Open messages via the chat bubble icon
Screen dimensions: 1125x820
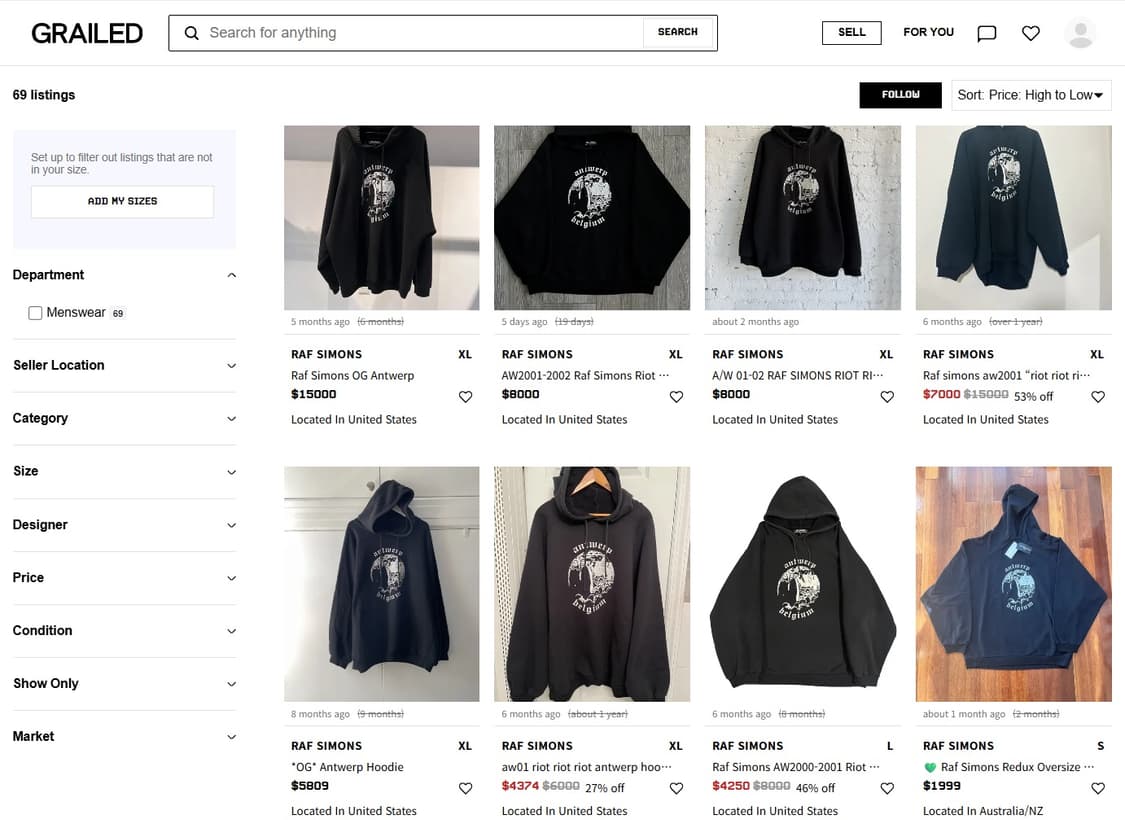coord(986,32)
